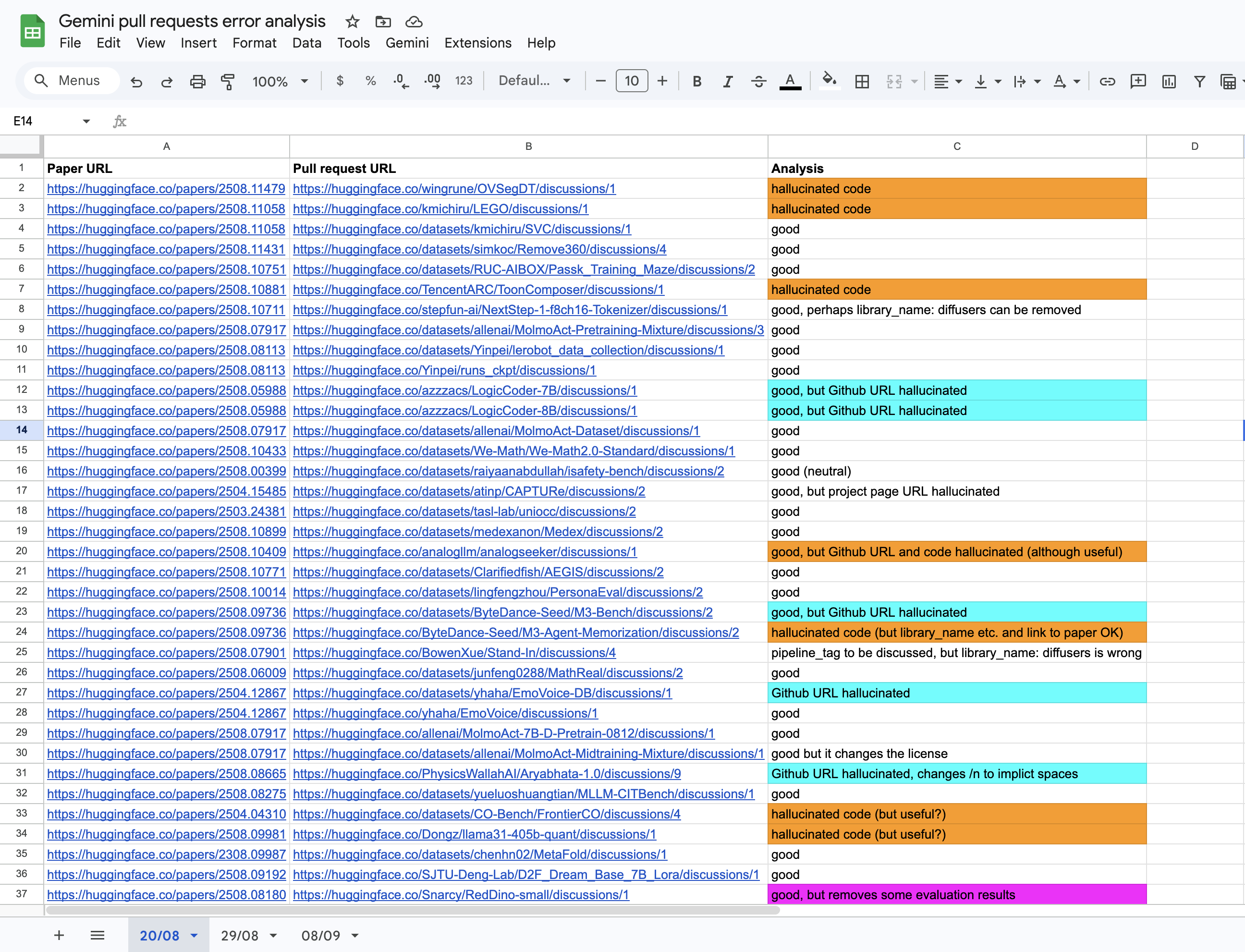The height and width of the screenshot is (952, 1245).
Task: Select row 14 header
Action: click(x=22, y=430)
